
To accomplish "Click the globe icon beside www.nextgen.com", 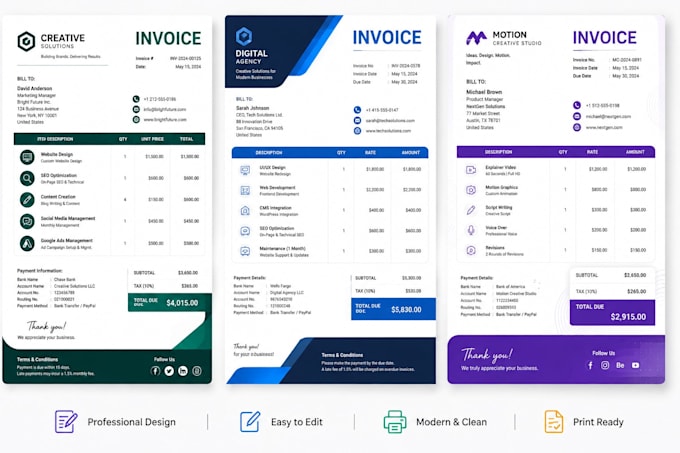I will coord(577,127).
